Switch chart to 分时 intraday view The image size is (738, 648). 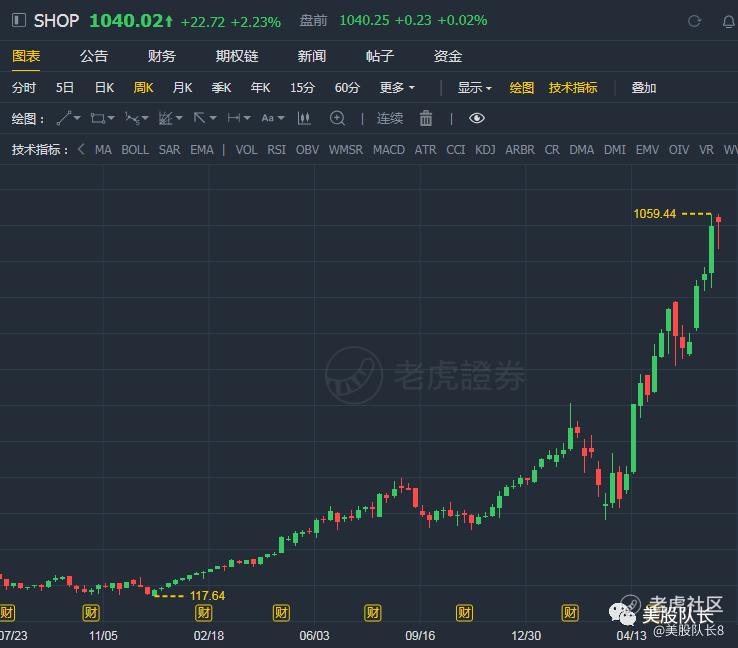pos(24,88)
